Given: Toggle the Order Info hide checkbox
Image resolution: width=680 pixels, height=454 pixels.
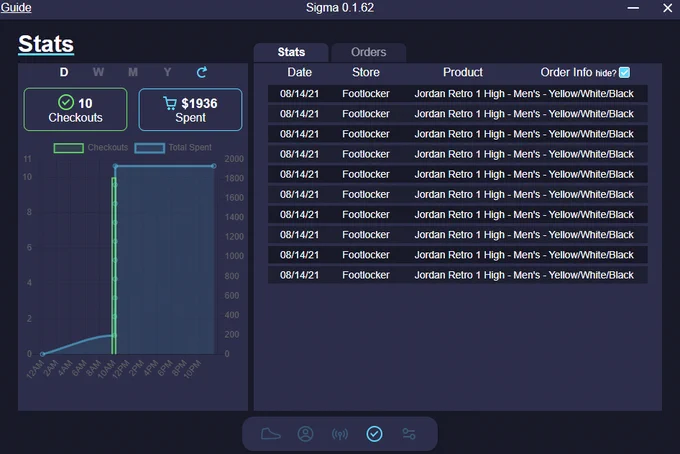Looking at the screenshot, I should coord(624,72).
